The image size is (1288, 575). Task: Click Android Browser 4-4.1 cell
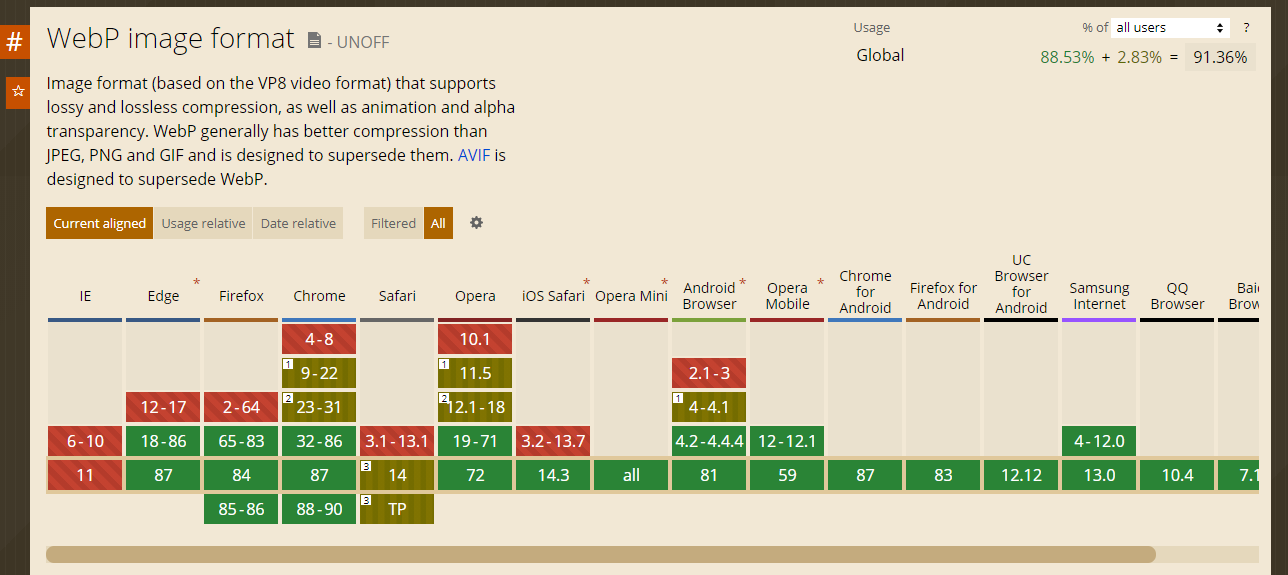point(709,407)
